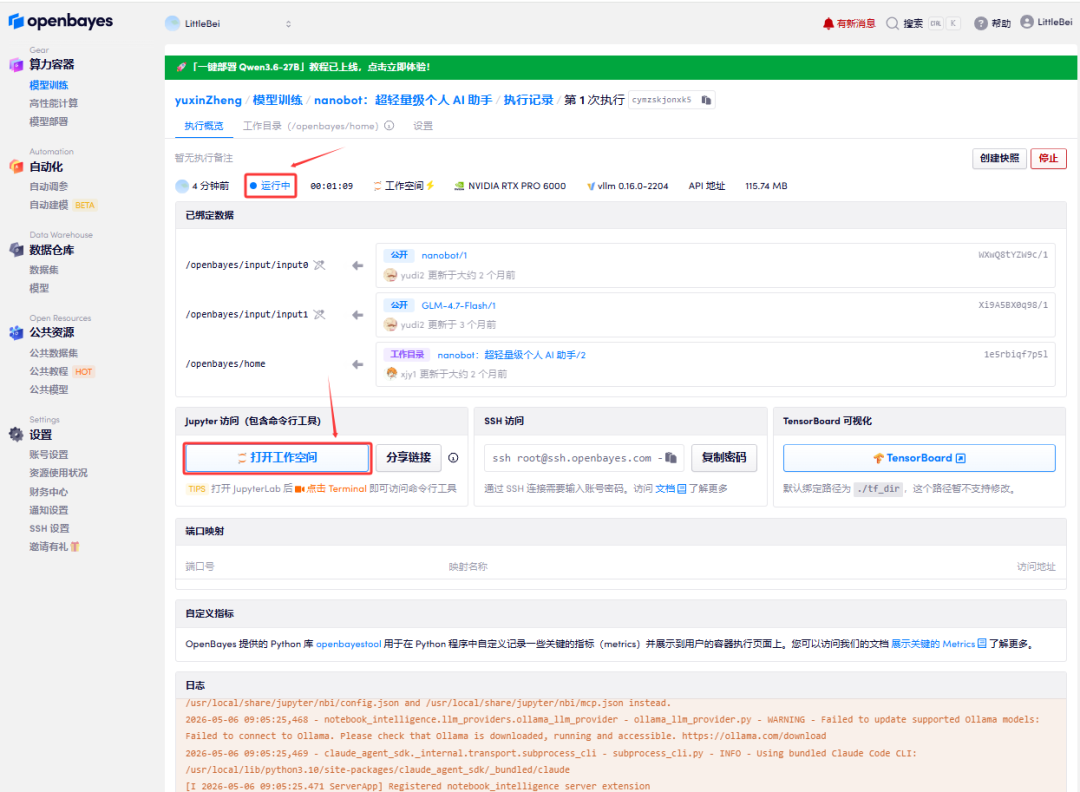Open 通知设置 in the sidebar
1080x792 pixels.
(x=48, y=510)
